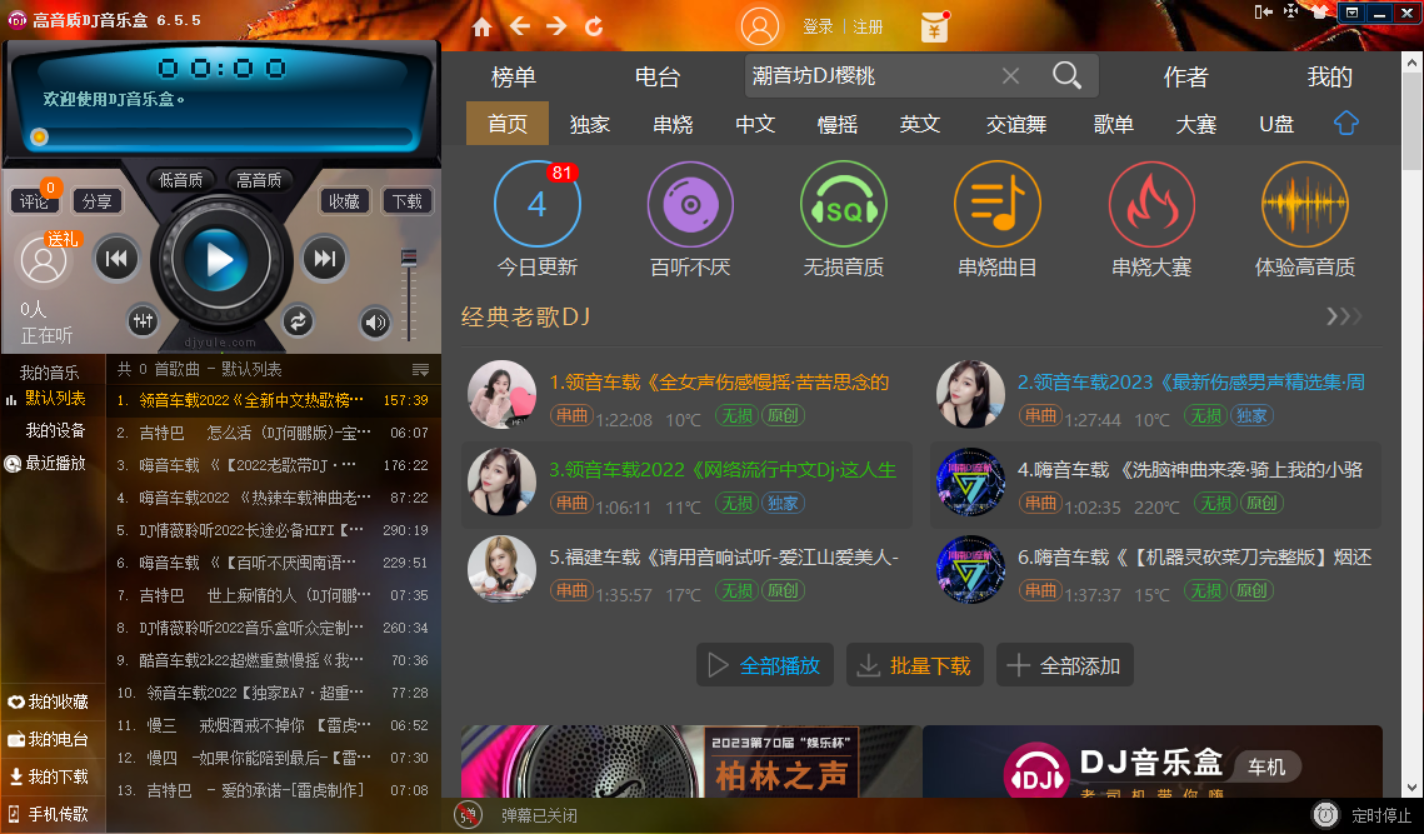Open the 评论 comments button
Screen dimensions: 1424x834
point(34,201)
